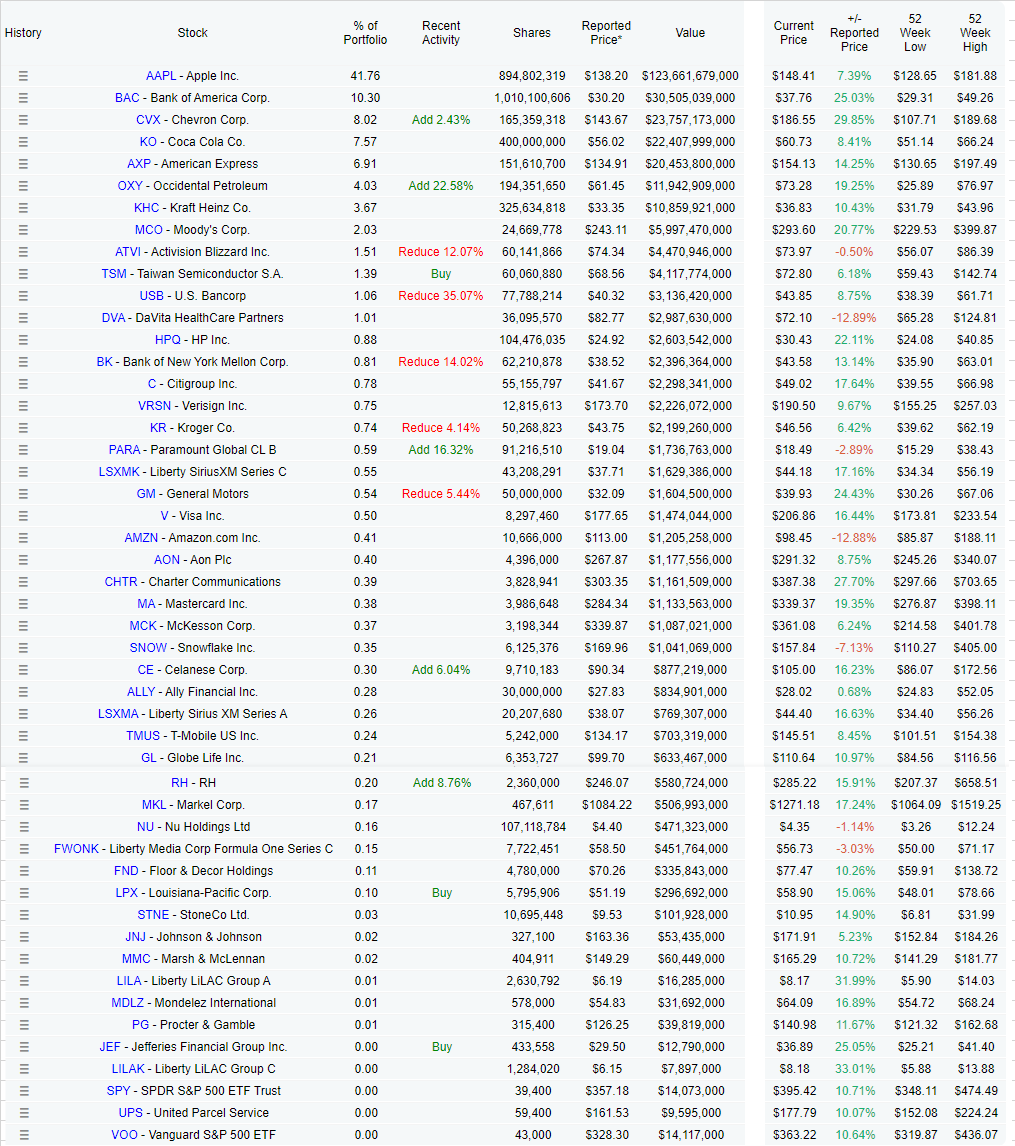Click the History column header
The image size is (1015, 1146).
[23, 33]
